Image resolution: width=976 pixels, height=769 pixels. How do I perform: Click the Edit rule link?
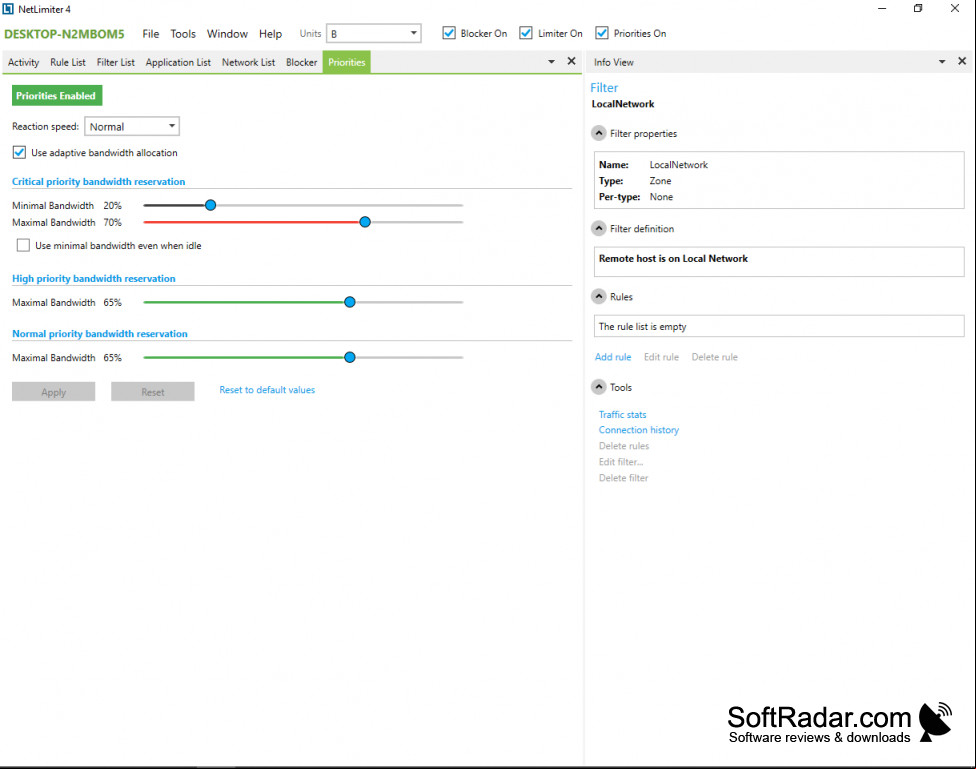[x=661, y=357]
